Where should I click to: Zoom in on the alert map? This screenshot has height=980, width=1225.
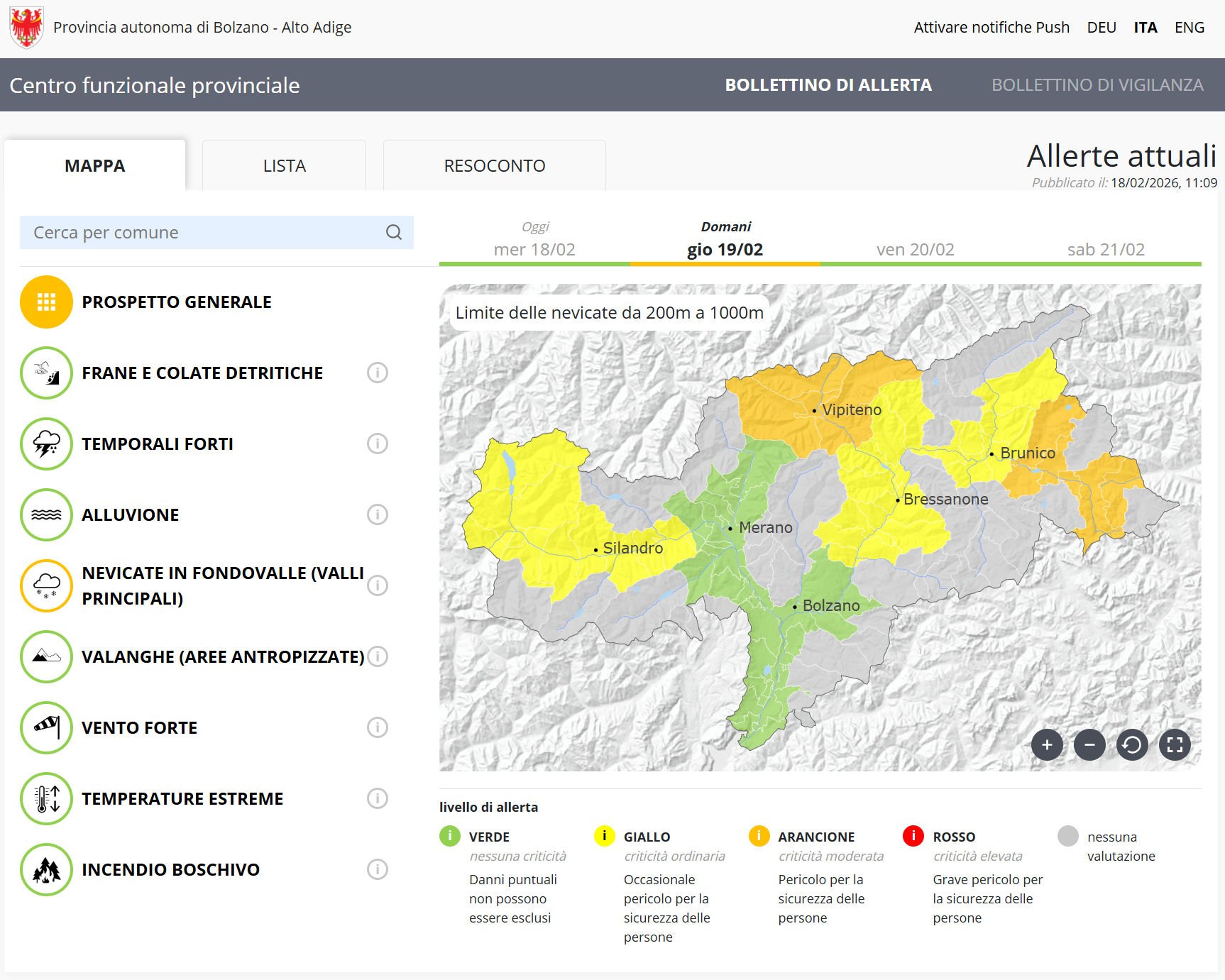1047,745
